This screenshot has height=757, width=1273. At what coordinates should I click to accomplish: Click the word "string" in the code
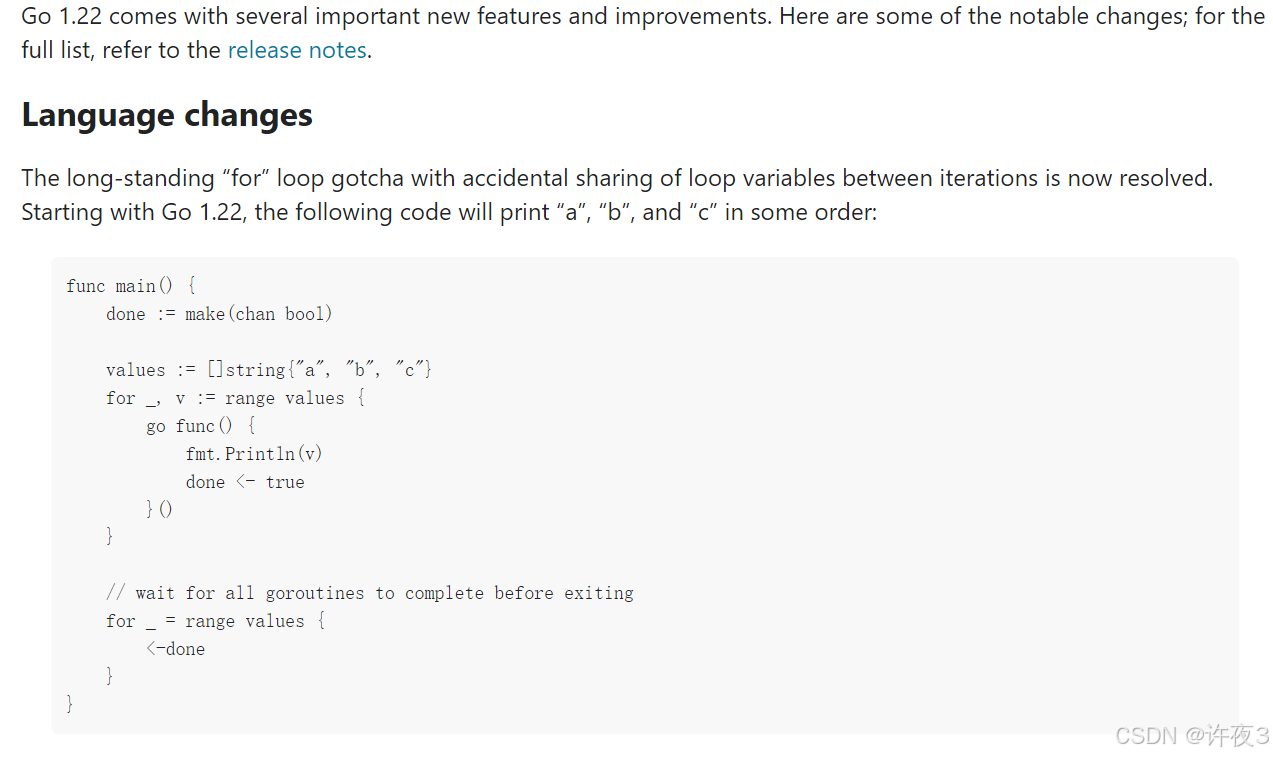pos(256,370)
